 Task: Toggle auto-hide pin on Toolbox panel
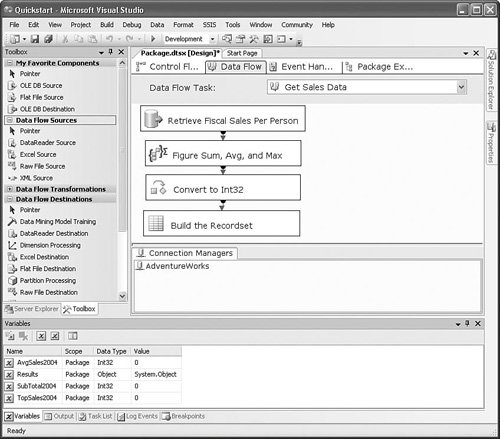[111, 52]
